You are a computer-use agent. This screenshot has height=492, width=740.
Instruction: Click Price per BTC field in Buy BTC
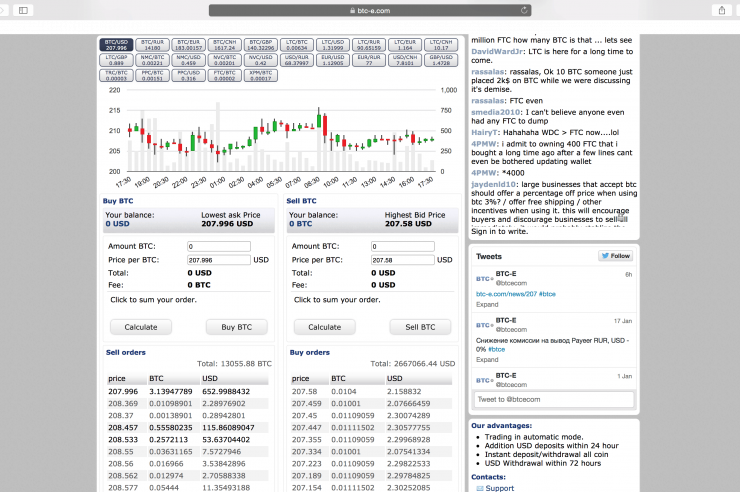[x=219, y=260]
